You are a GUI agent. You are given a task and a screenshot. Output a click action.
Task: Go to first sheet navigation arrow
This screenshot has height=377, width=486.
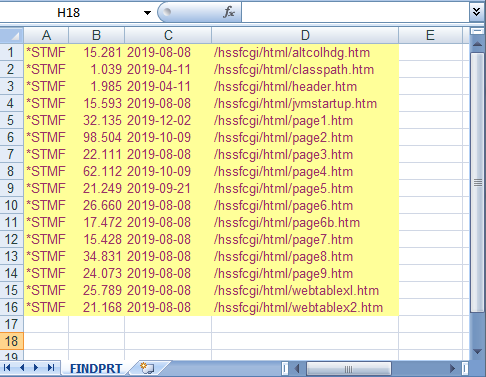coord(7,368)
